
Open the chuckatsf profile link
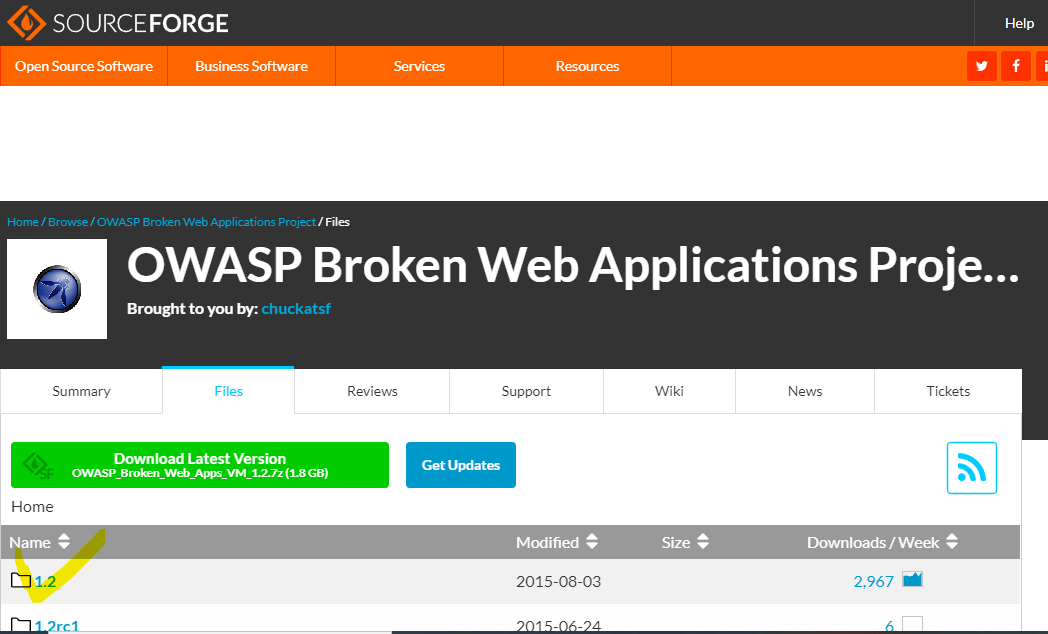coord(296,308)
